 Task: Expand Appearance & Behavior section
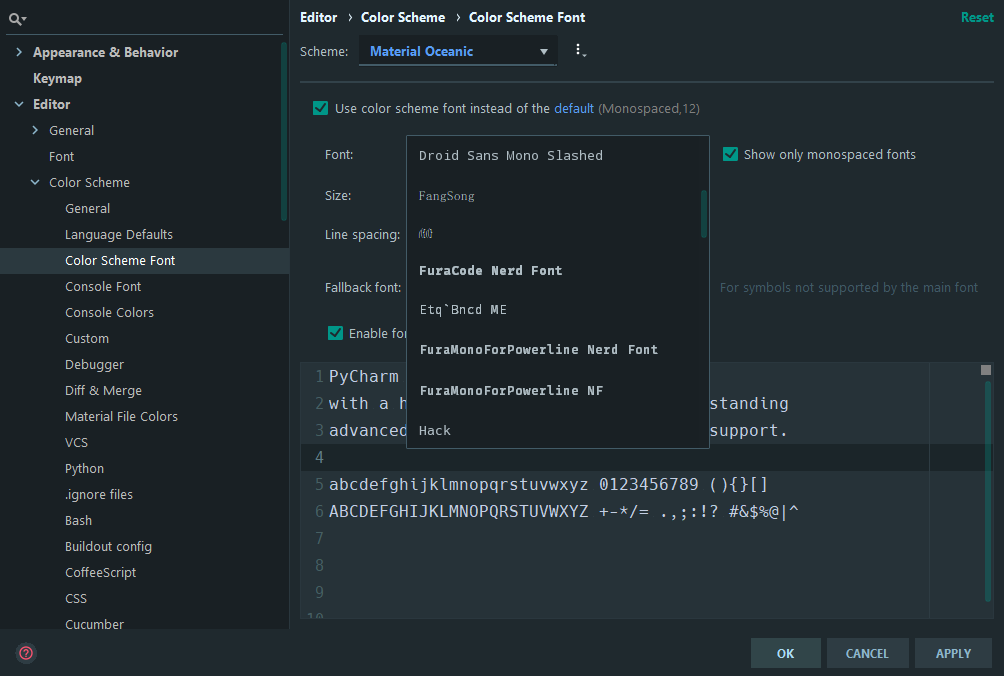(x=18, y=52)
